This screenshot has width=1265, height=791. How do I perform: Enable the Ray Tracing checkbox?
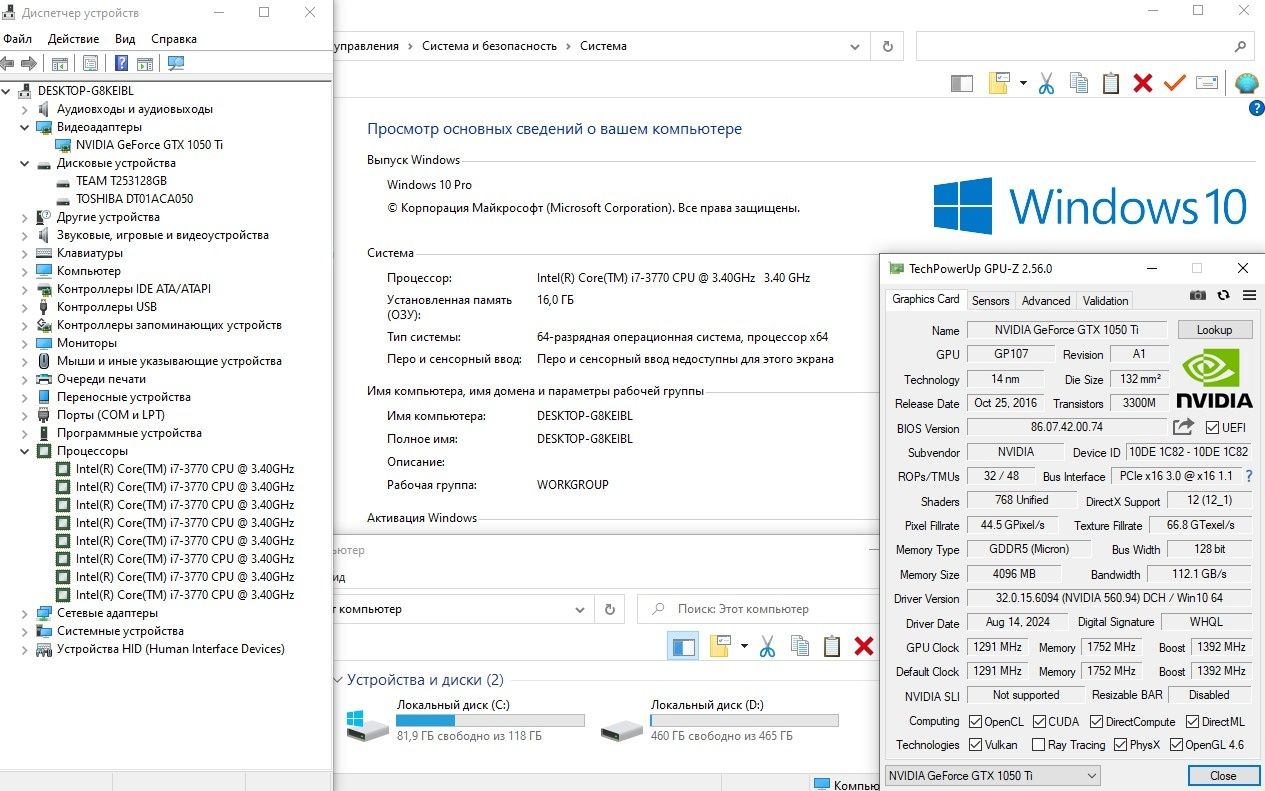point(1036,745)
